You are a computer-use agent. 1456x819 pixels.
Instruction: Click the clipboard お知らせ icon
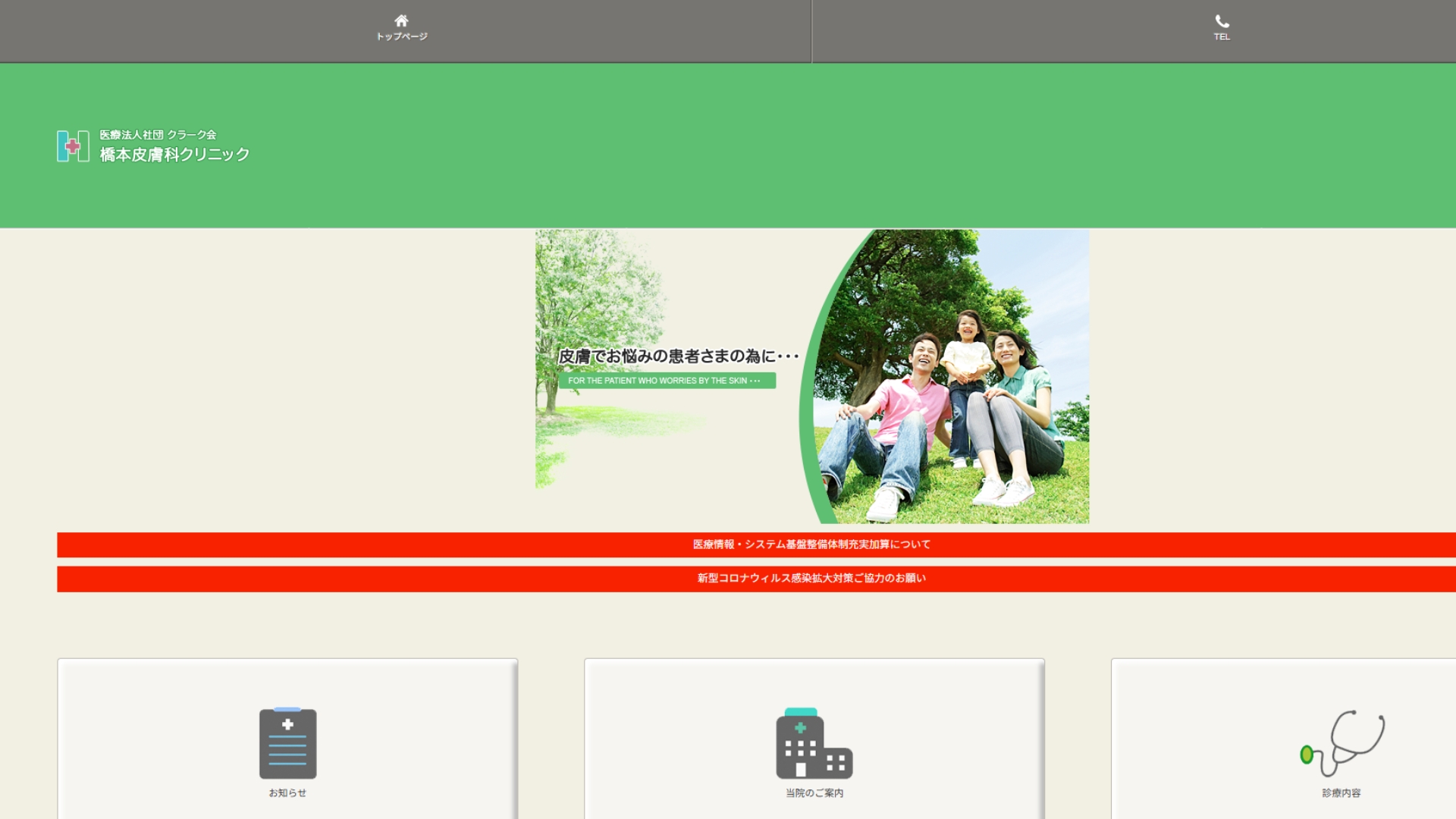287,743
